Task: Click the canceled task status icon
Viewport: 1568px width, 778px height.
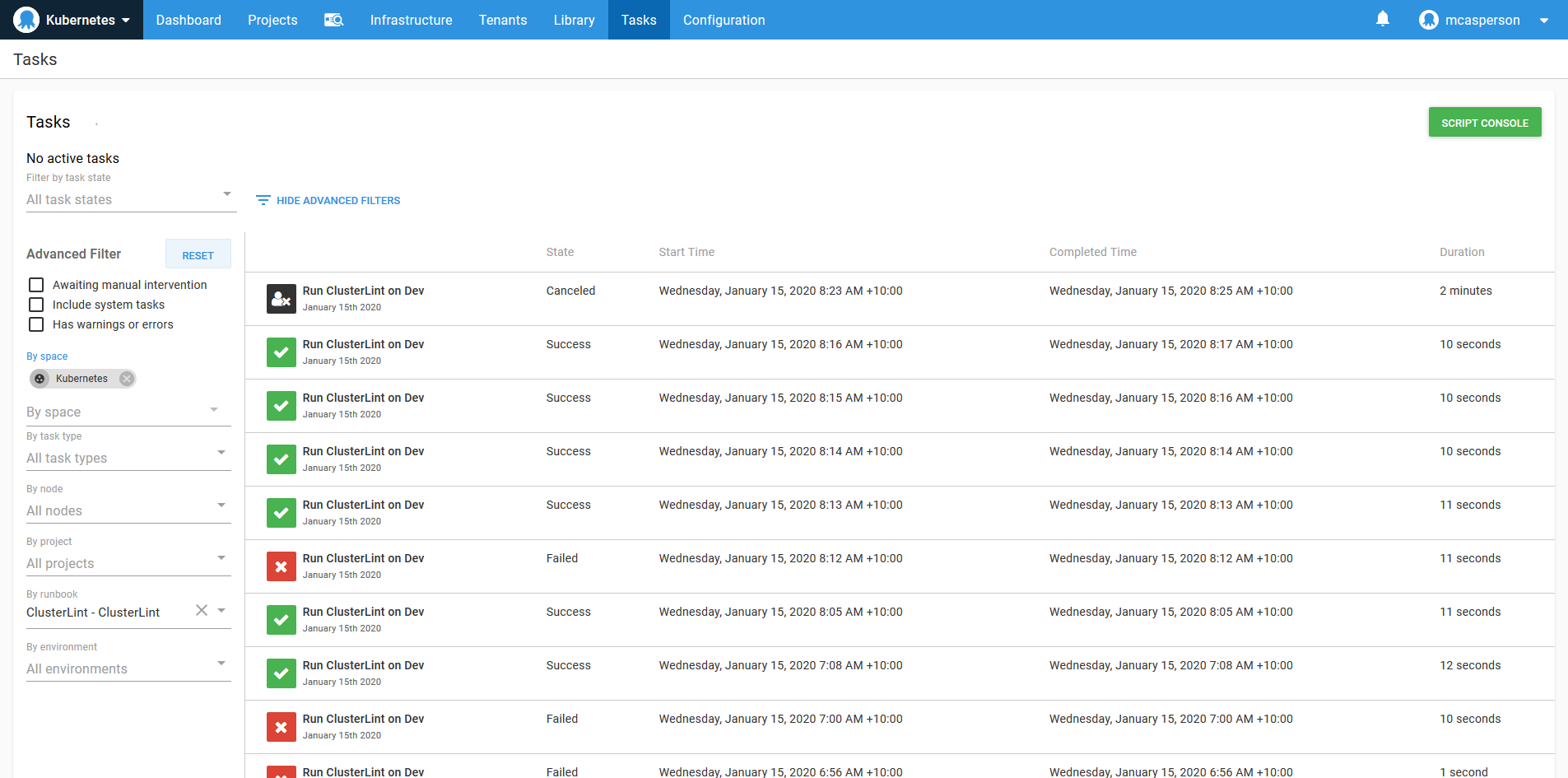Action: coord(281,298)
